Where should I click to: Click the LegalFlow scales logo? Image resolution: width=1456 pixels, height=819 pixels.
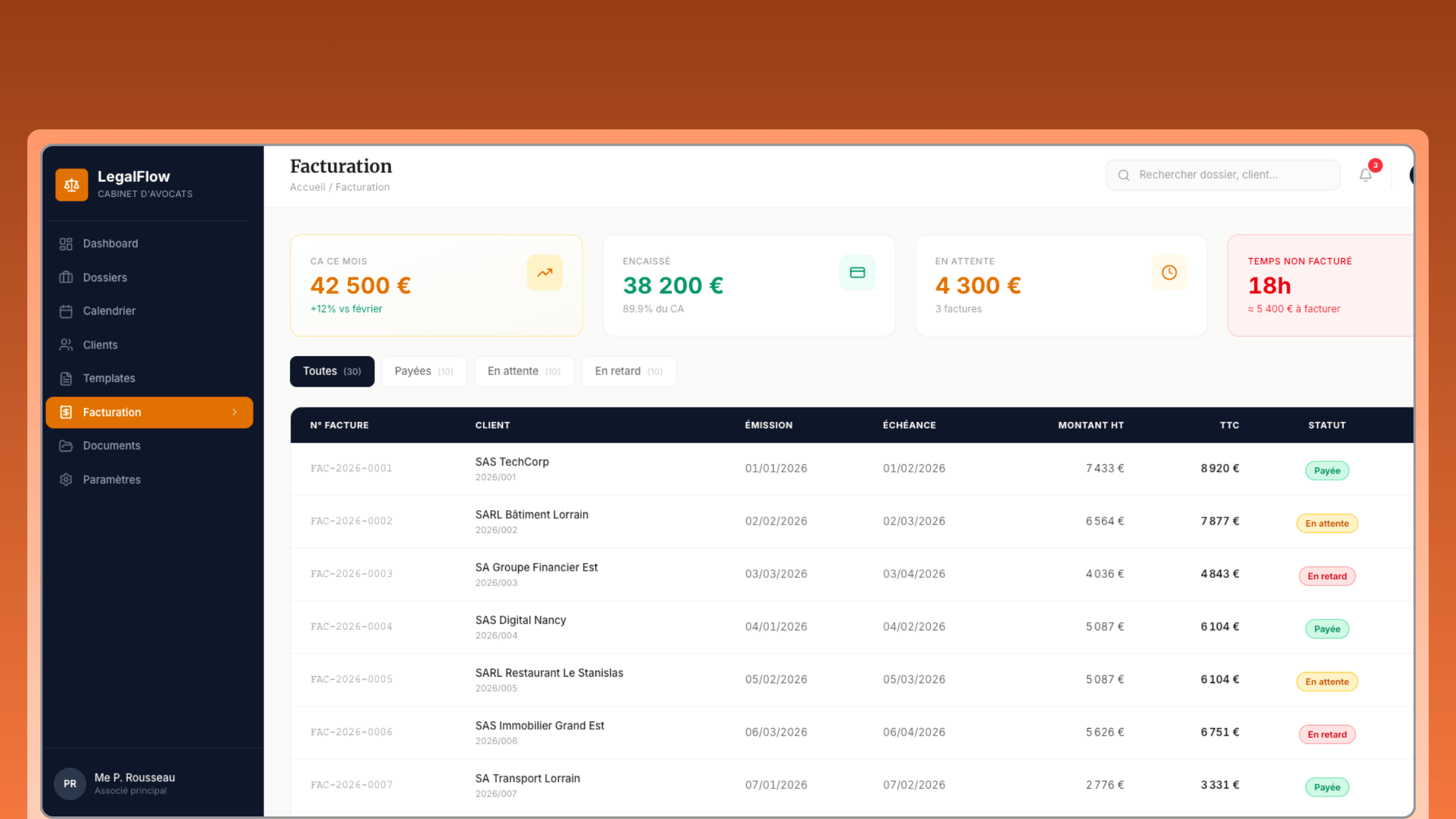pyautogui.click(x=71, y=185)
